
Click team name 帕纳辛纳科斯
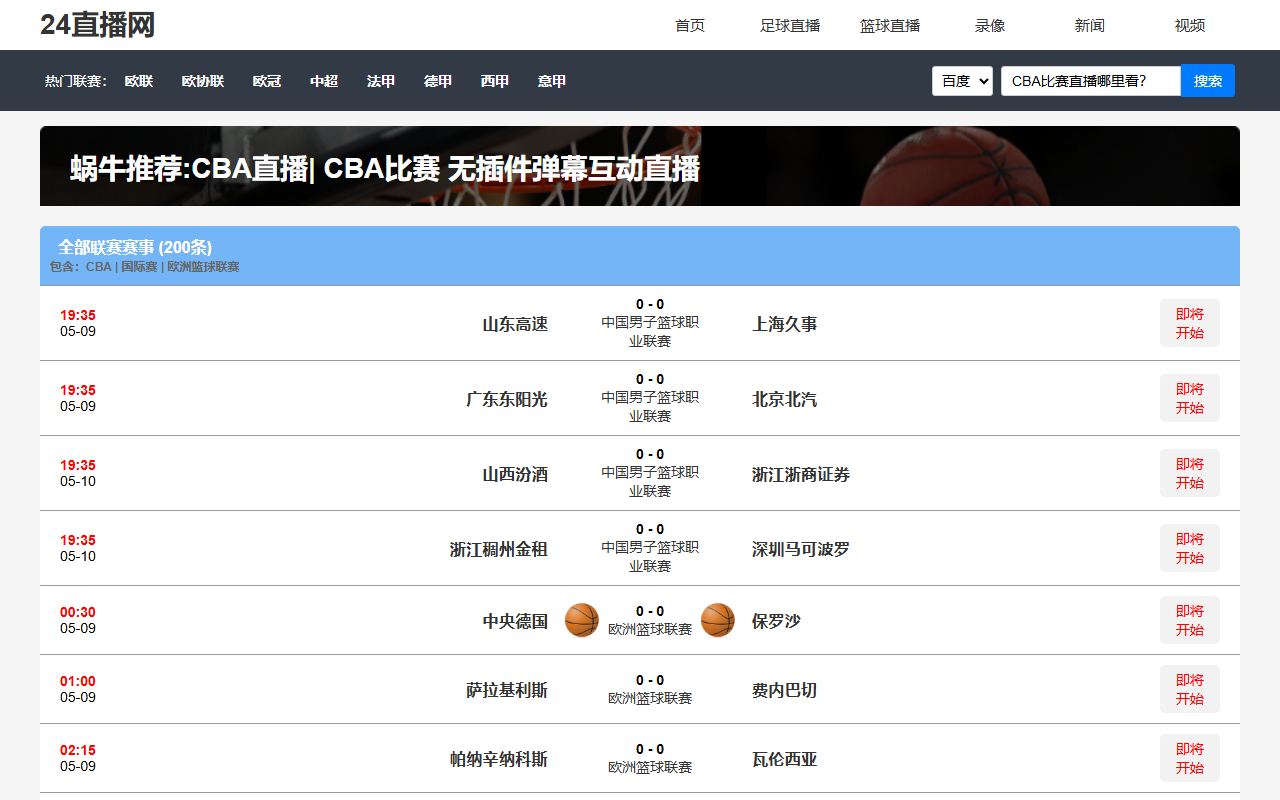coord(499,759)
